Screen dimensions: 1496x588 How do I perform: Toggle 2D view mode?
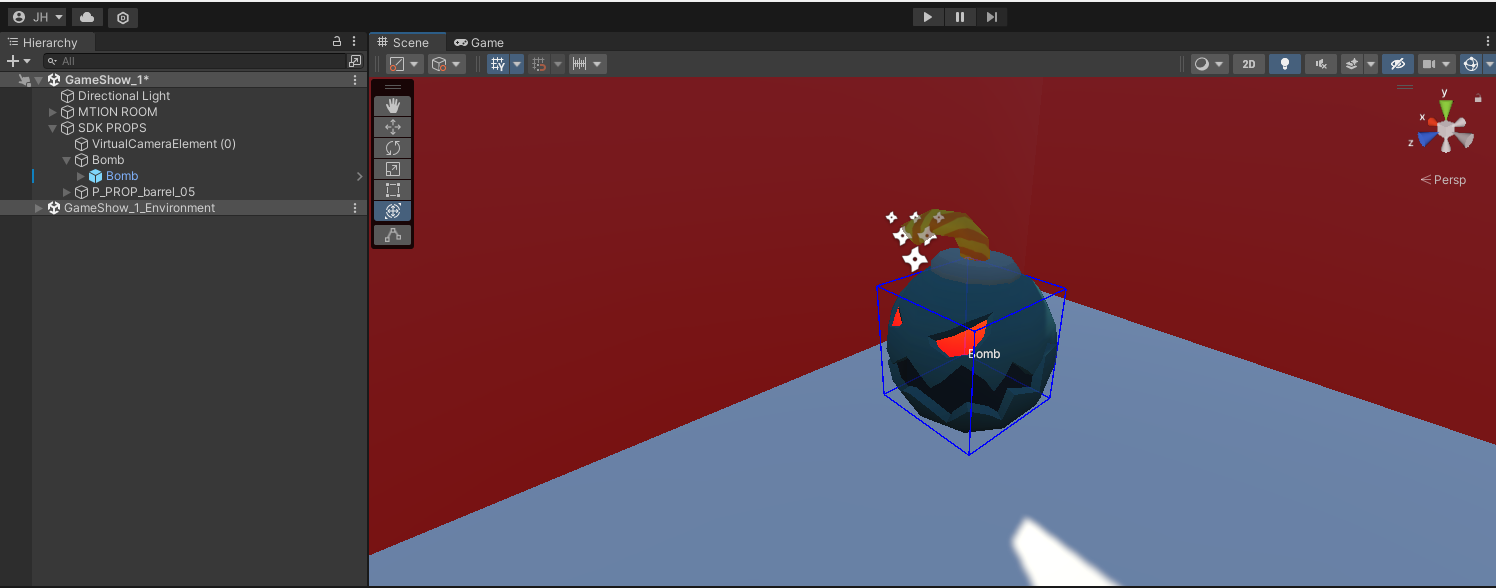(x=1248, y=64)
